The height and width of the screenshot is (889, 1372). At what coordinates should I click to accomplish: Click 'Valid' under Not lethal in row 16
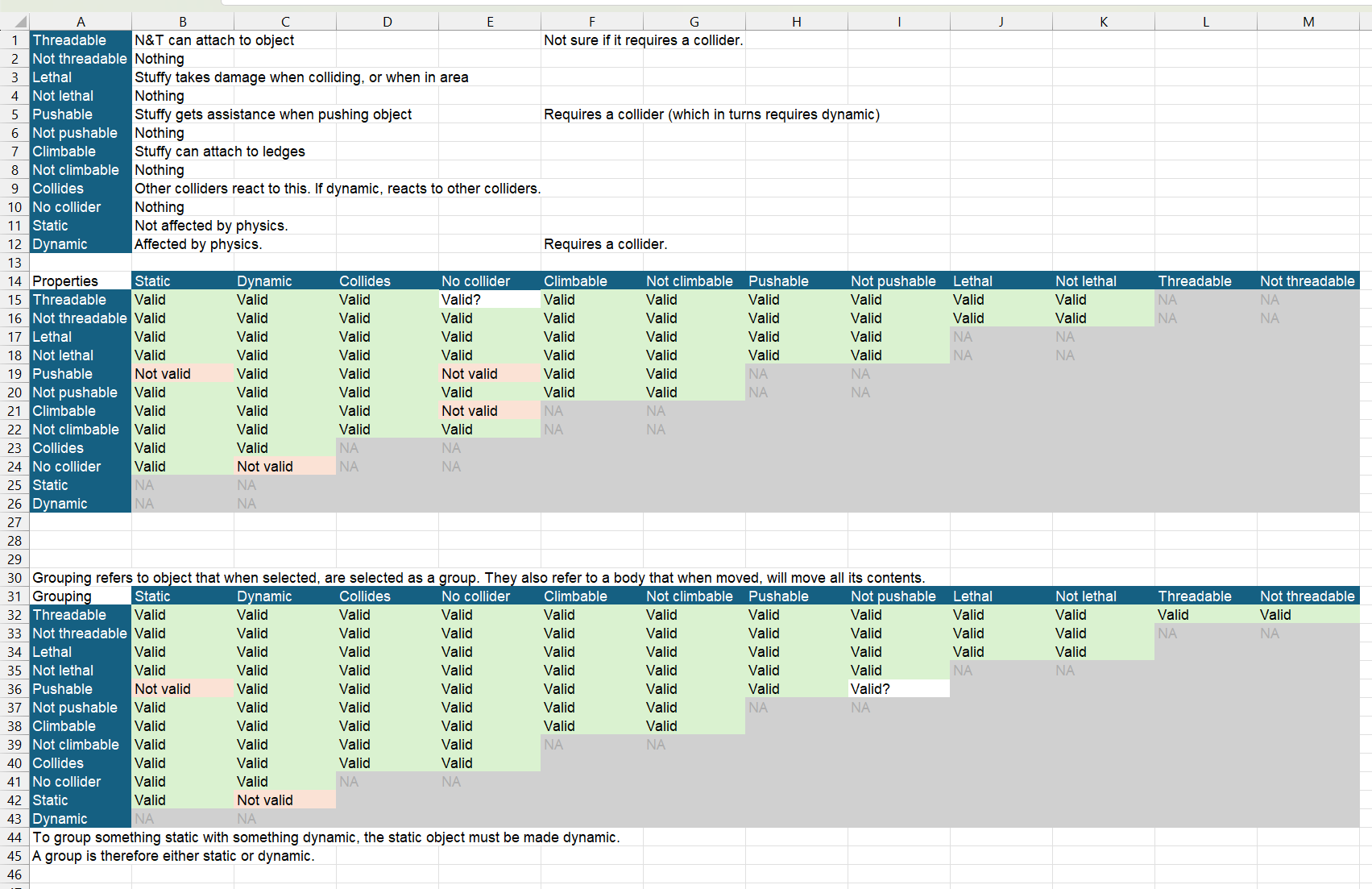click(1104, 318)
